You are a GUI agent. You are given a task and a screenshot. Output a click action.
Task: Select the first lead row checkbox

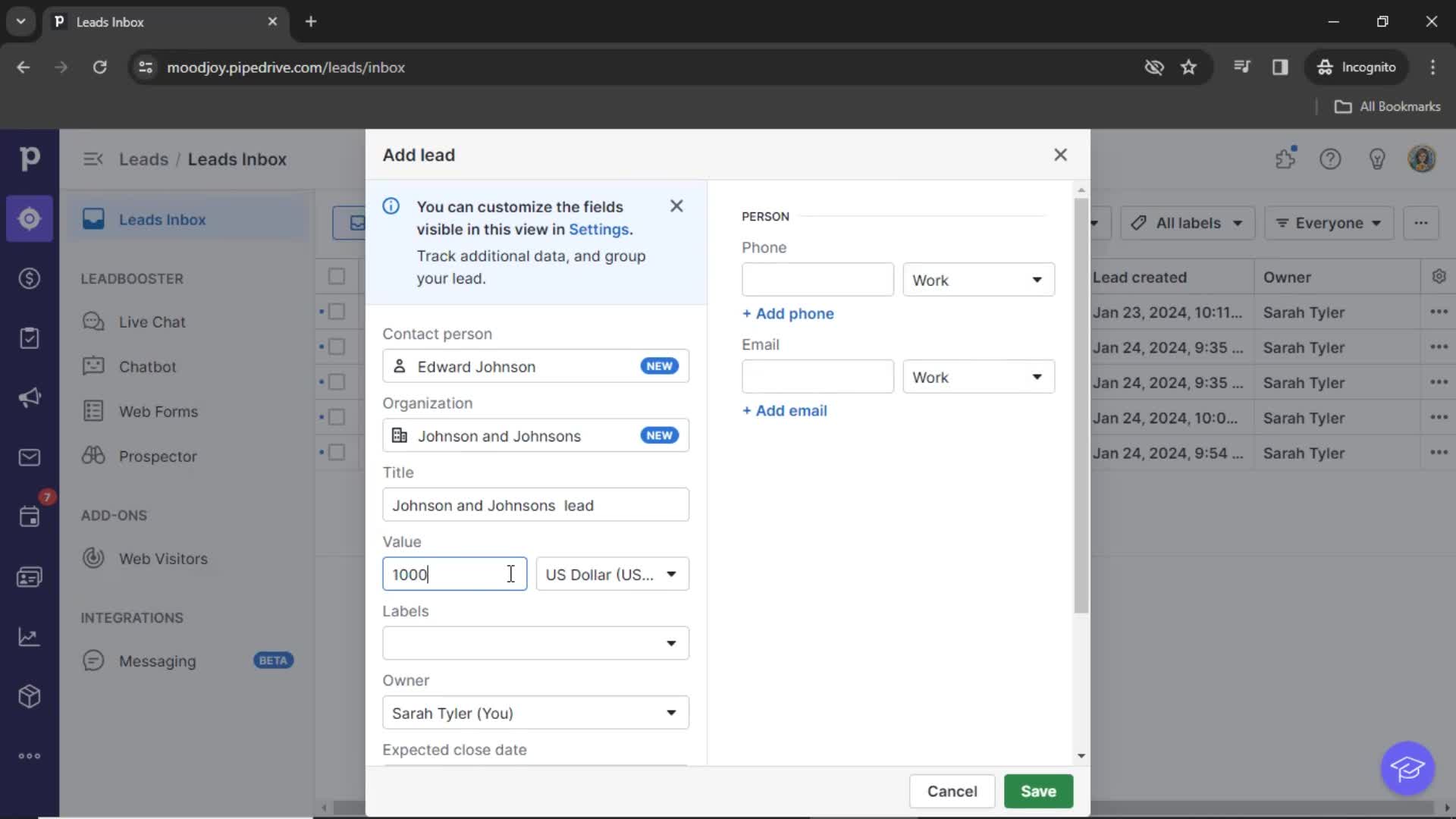337,312
